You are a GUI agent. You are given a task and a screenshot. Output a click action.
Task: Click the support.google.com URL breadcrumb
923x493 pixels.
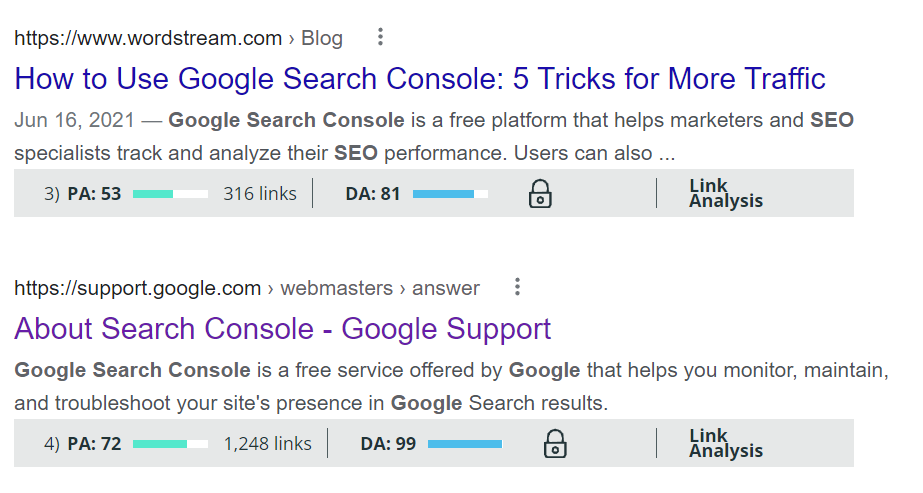138,289
